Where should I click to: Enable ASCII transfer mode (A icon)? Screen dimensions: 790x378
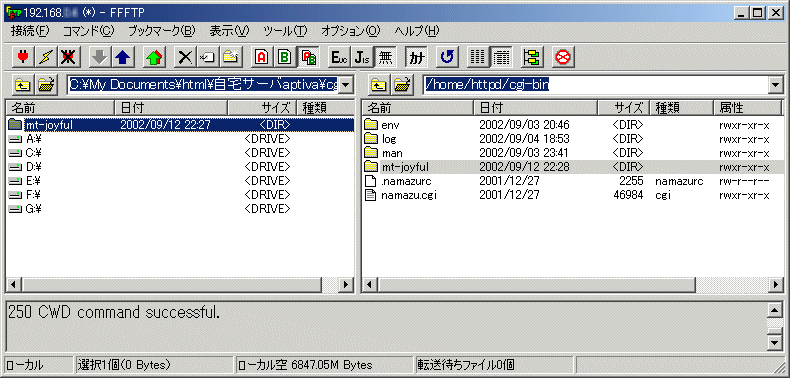(261, 57)
